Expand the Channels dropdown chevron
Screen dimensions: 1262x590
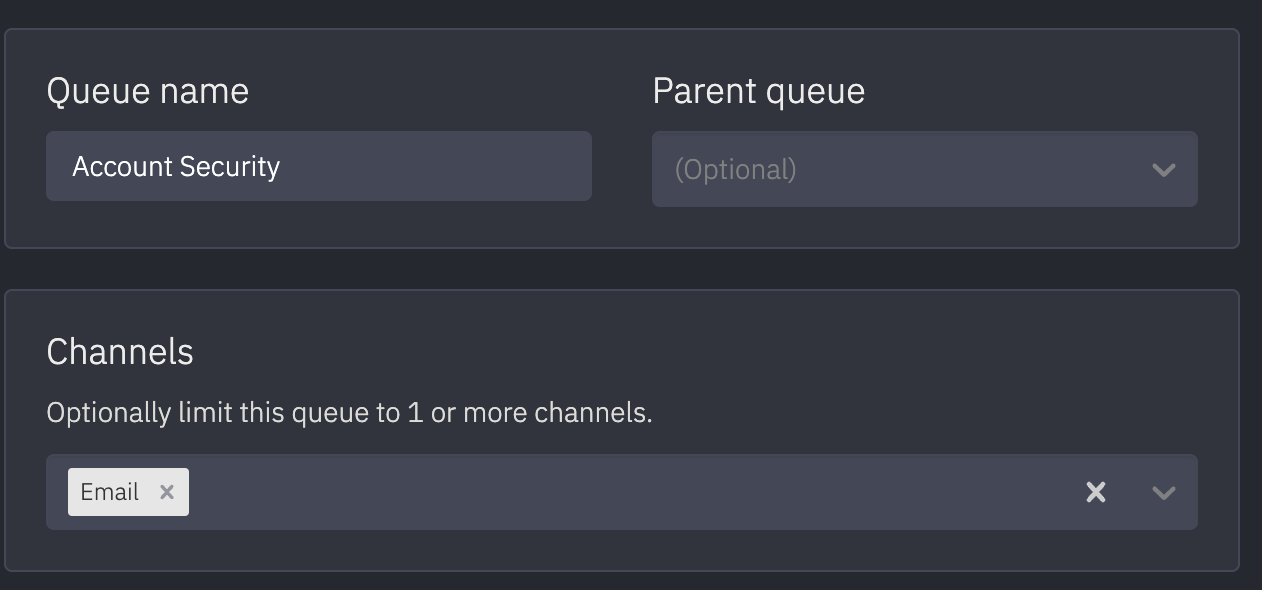pyautogui.click(x=1163, y=492)
